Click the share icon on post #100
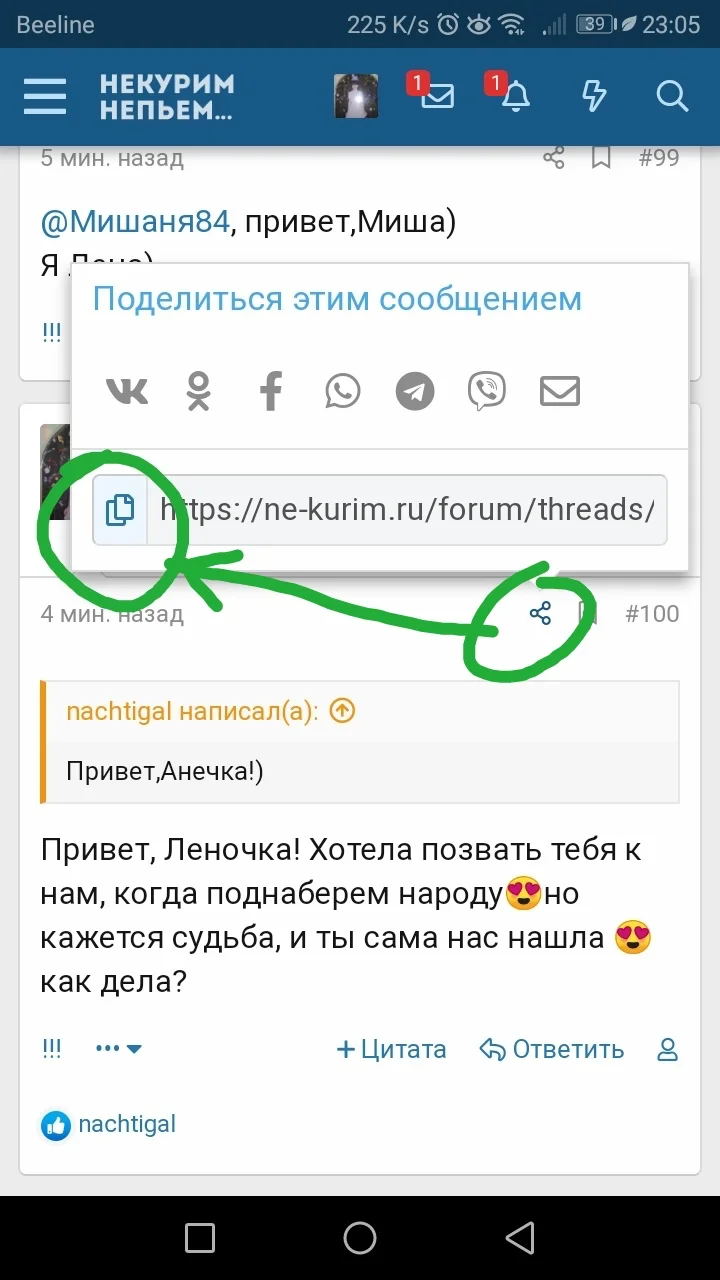 [541, 613]
